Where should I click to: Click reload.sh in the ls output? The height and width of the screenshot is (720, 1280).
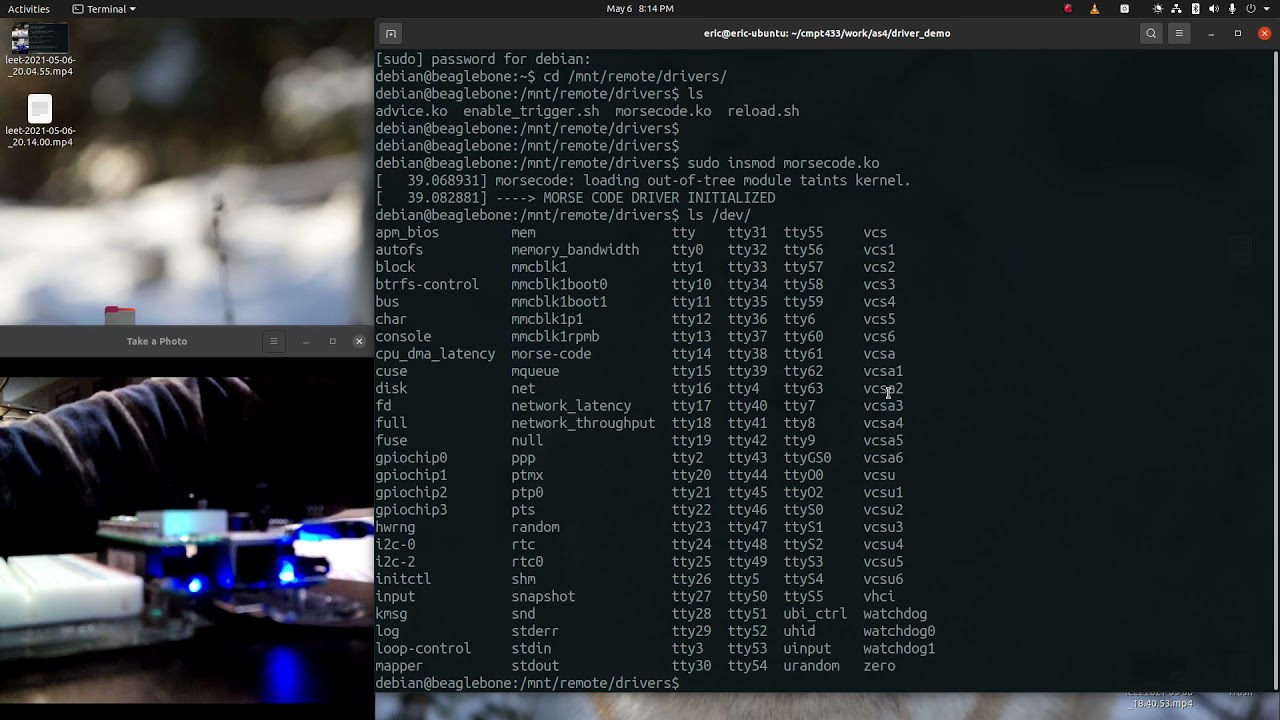763,111
